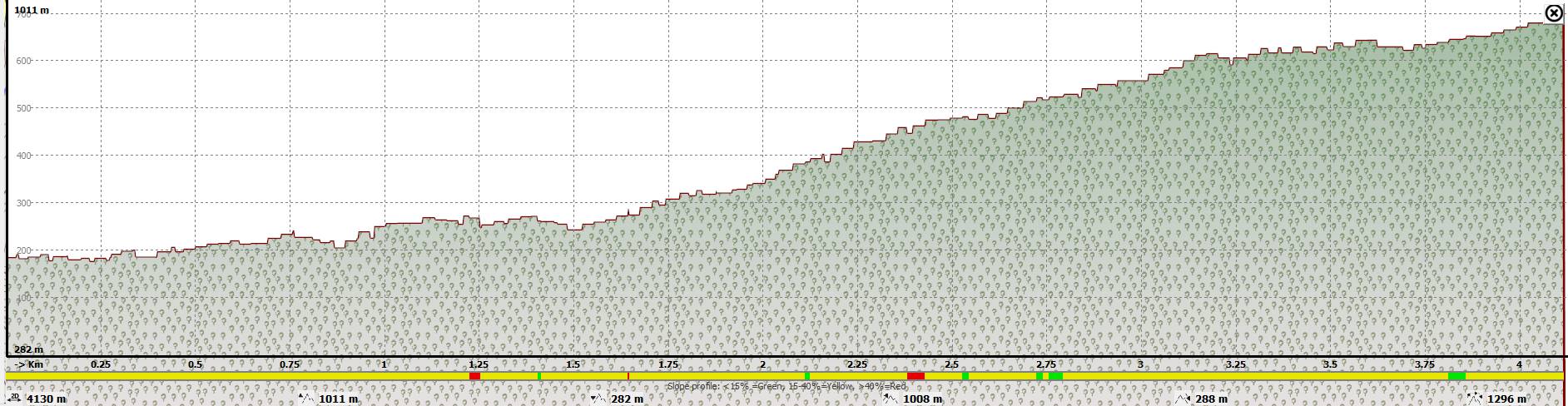Click the green slope segment just after 2.75 km
The image size is (1568, 406).
click(1055, 377)
